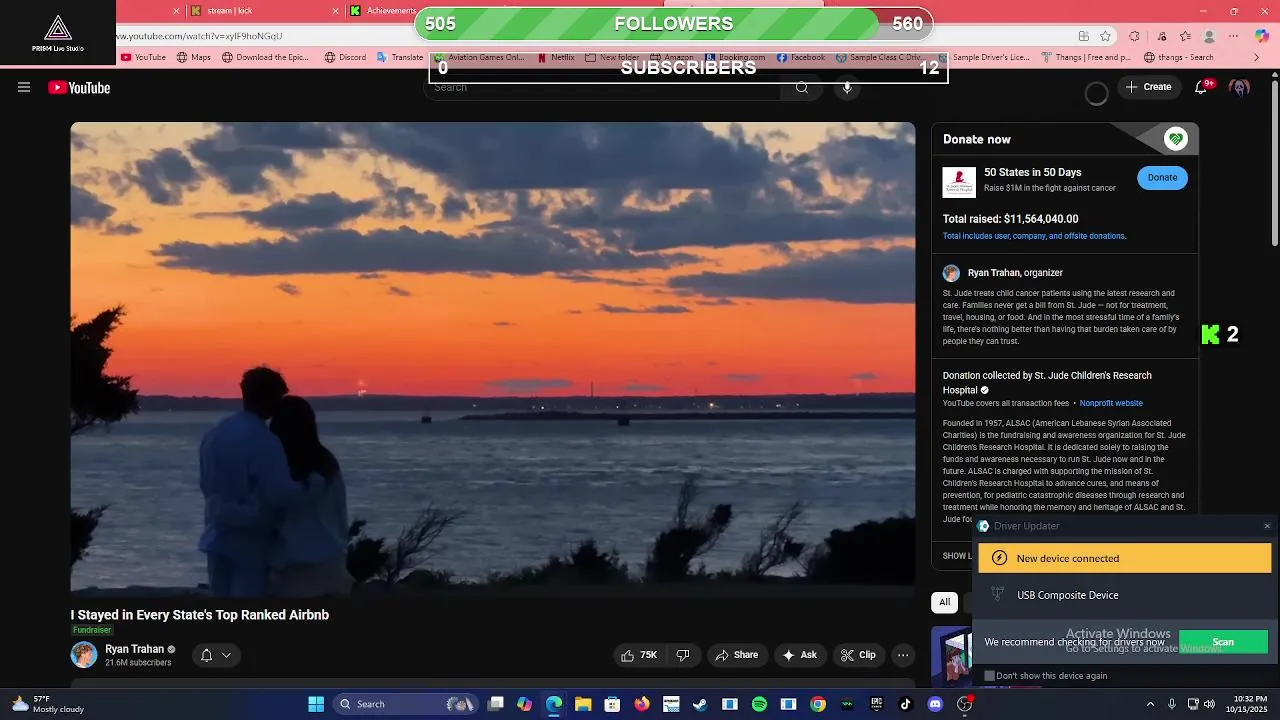
Task: Check 'Don't show this device again' box
Action: coord(989,676)
